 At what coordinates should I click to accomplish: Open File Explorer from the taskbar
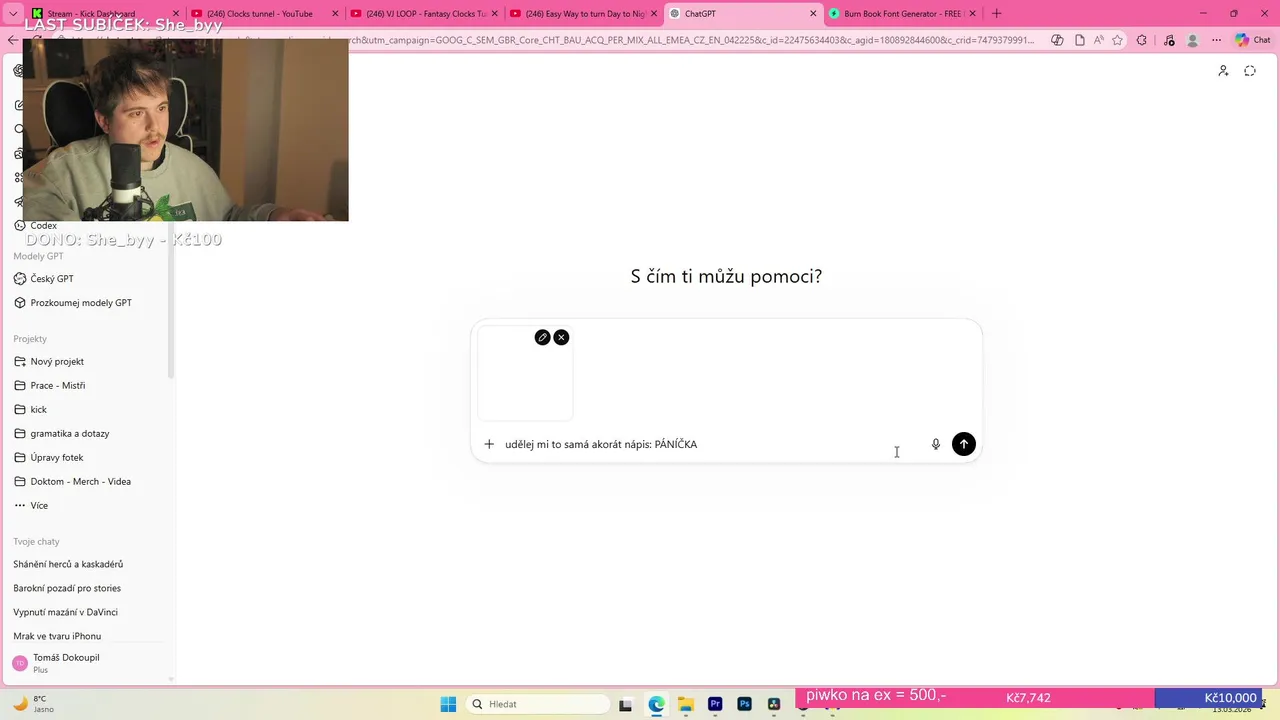point(685,704)
